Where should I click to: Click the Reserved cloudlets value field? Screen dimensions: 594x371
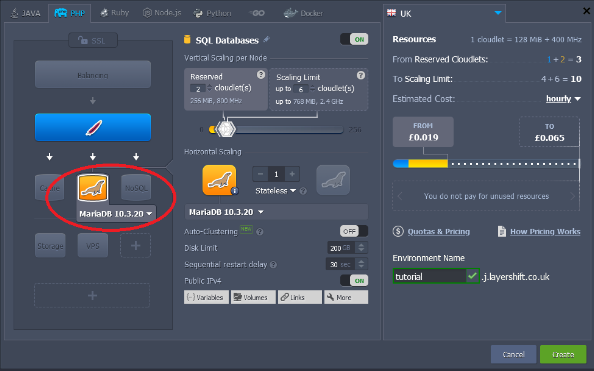[198, 89]
